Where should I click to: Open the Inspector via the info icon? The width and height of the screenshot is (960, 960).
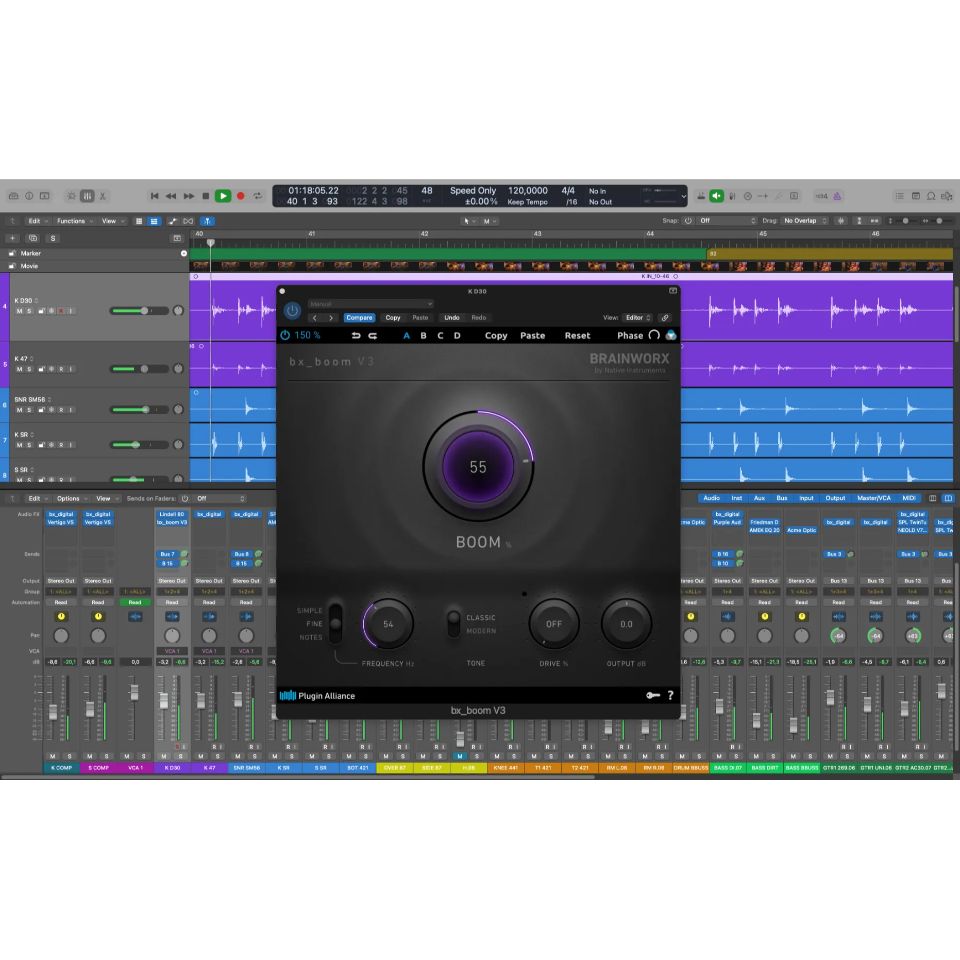(x=29, y=196)
